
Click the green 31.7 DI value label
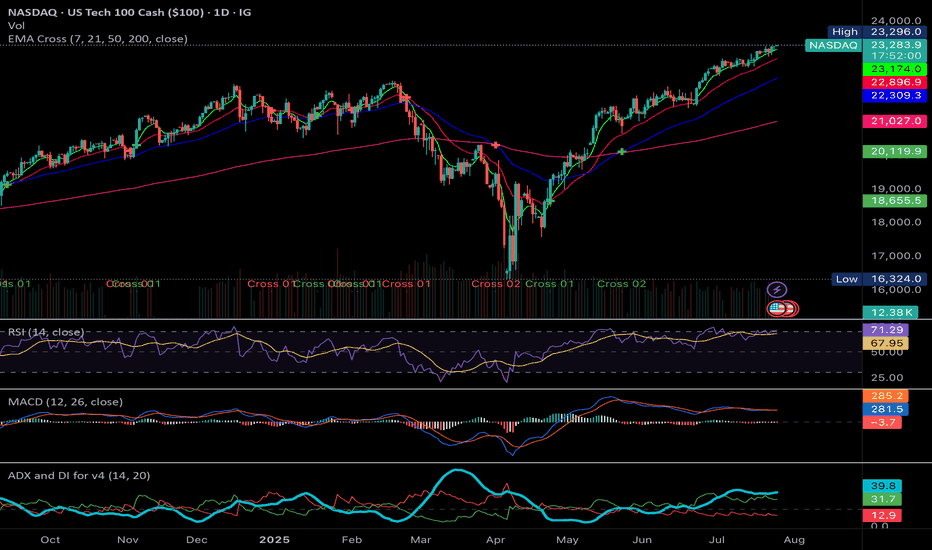[883, 499]
